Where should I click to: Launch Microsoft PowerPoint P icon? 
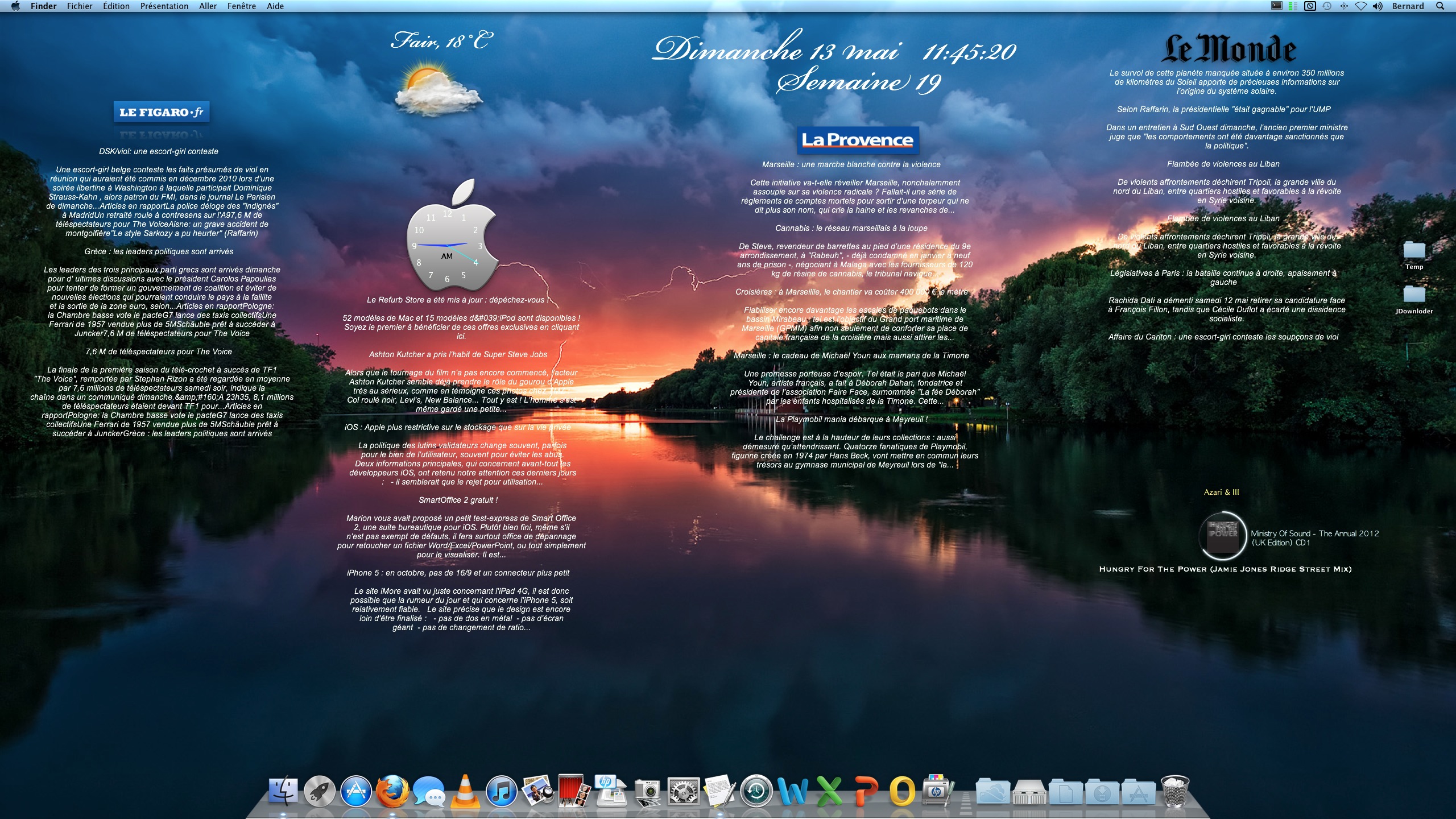click(866, 791)
